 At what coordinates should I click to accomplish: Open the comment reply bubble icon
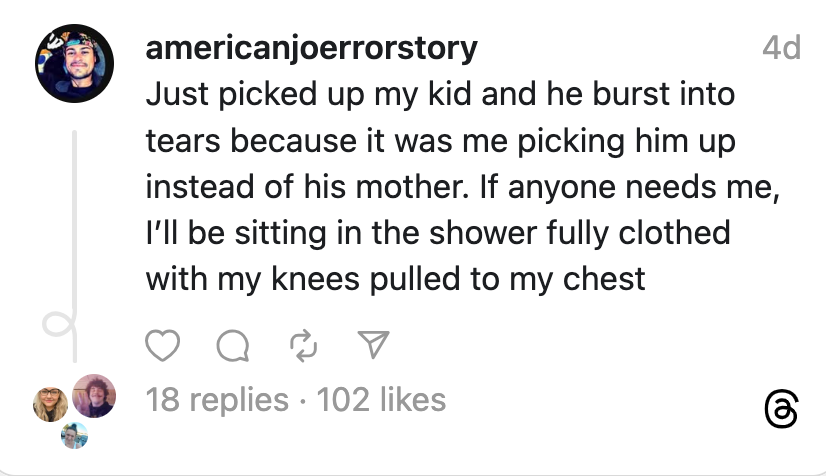(x=231, y=345)
